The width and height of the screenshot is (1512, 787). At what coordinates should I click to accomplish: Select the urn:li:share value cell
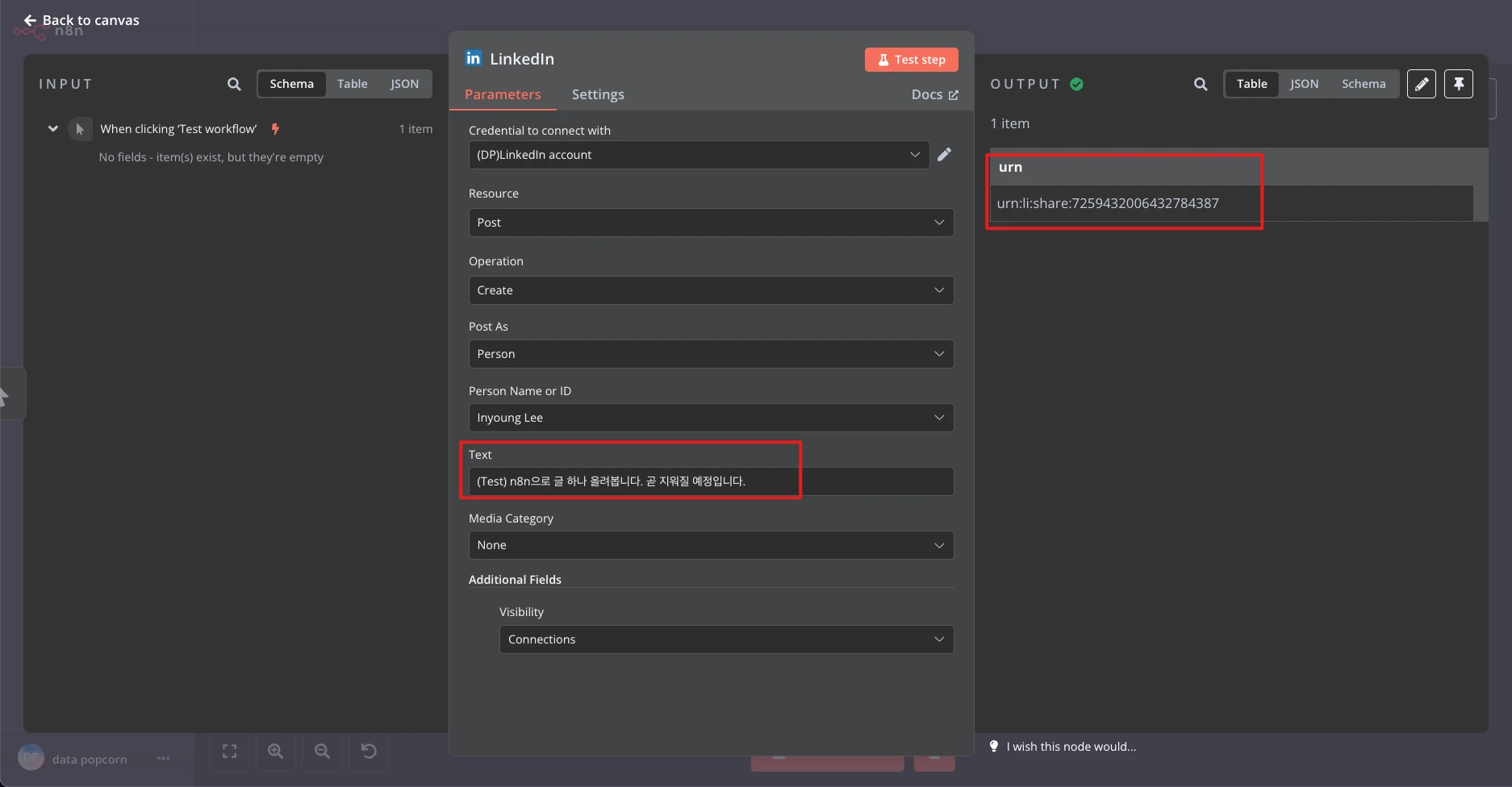click(1231, 203)
